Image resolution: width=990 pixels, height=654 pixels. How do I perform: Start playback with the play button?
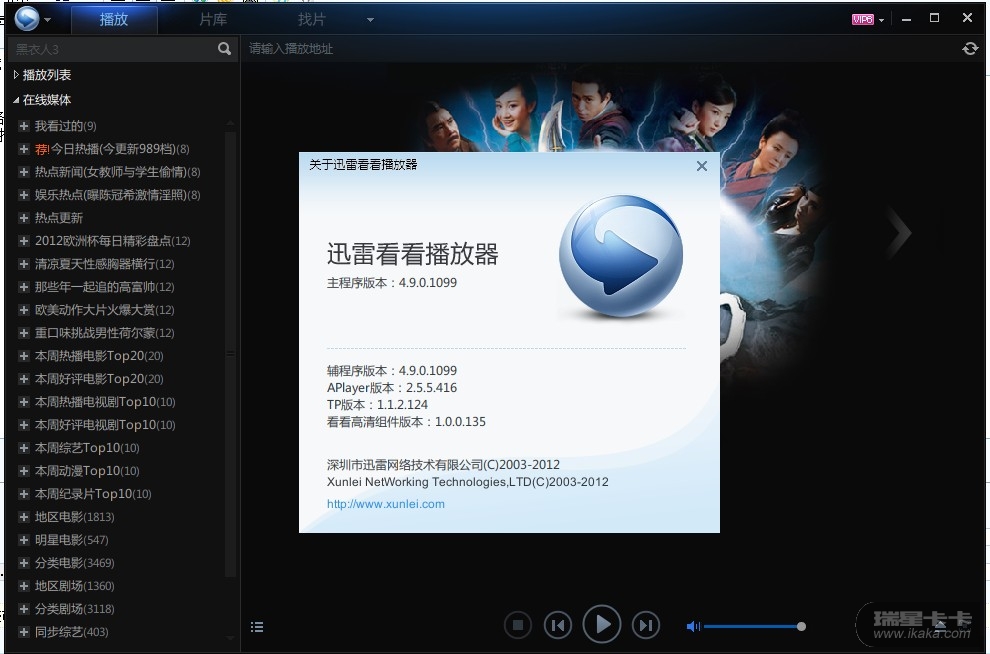(x=602, y=624)
